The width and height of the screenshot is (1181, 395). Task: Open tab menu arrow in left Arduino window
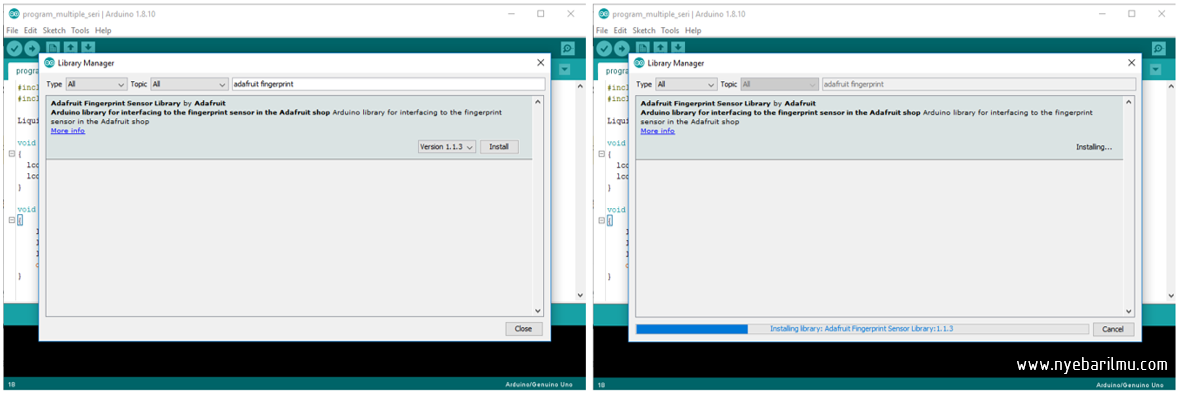point(565,70)
